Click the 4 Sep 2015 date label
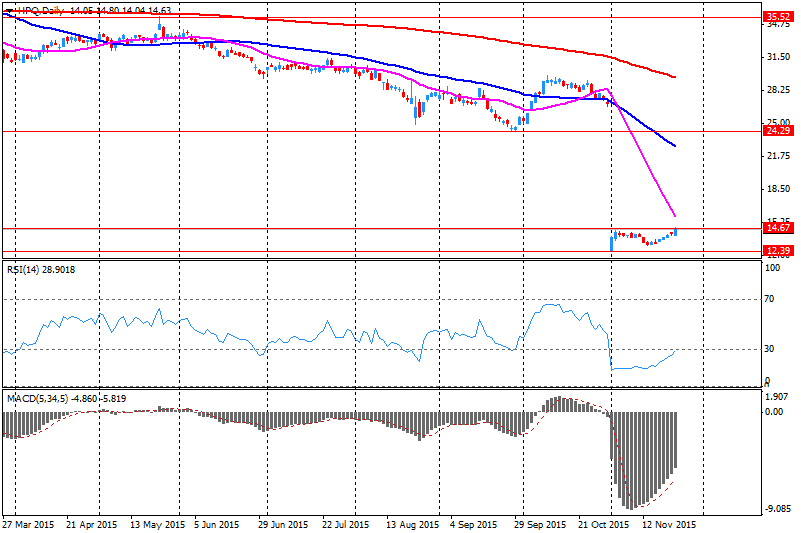This screenshot has width=801, height=533. tap(474, 525)
